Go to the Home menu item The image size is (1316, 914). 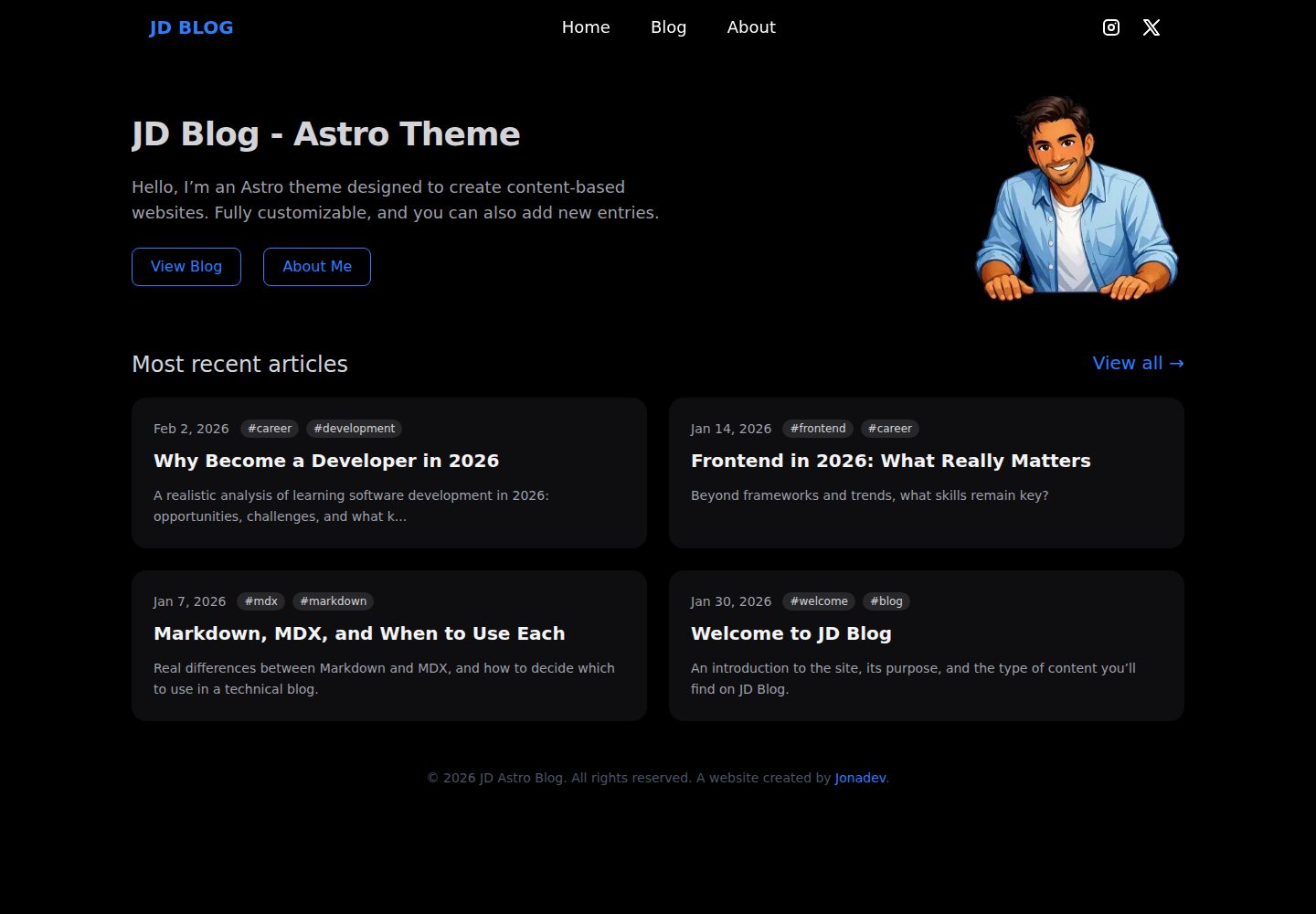[x=586, y=27]
